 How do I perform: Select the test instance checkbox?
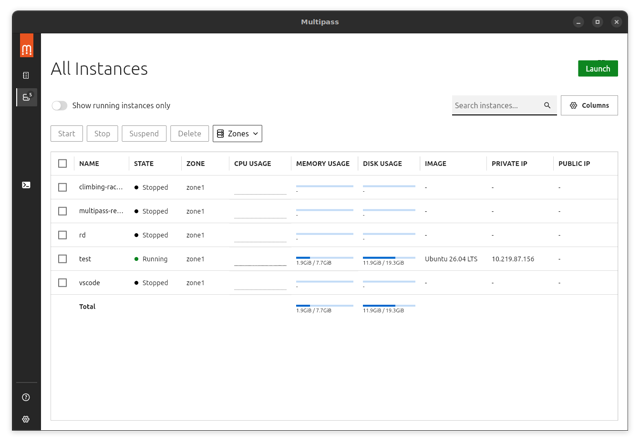point(62,259)
